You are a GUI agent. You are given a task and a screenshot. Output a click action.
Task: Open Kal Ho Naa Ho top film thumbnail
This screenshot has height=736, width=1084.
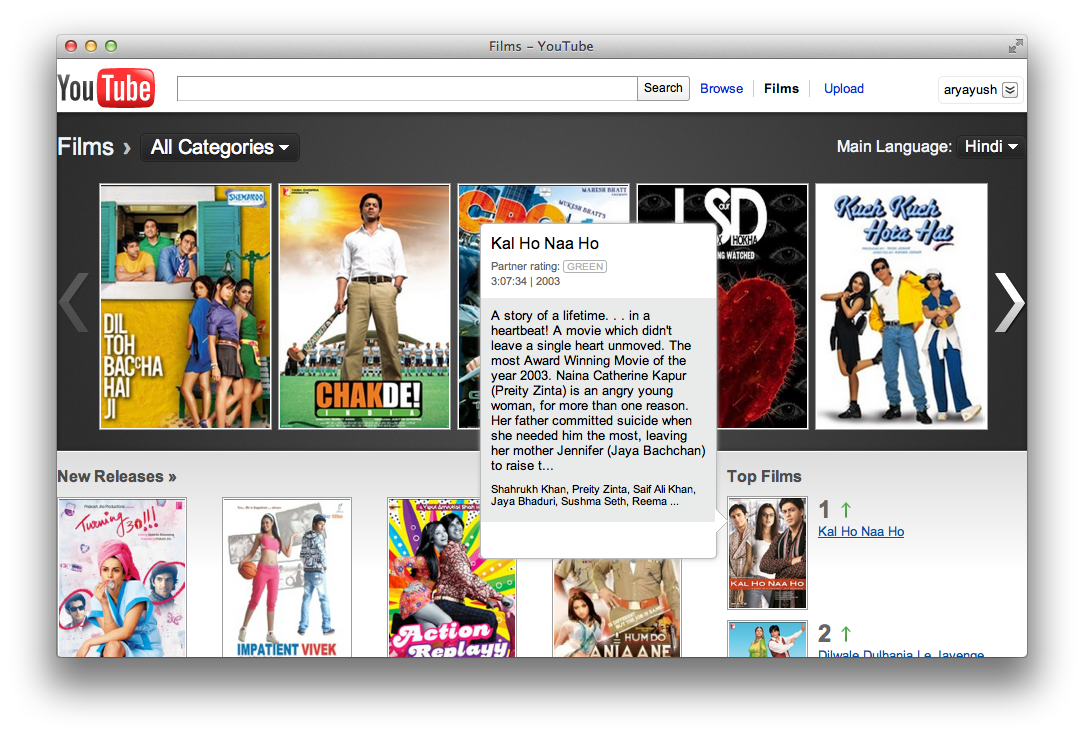[767, 553]
